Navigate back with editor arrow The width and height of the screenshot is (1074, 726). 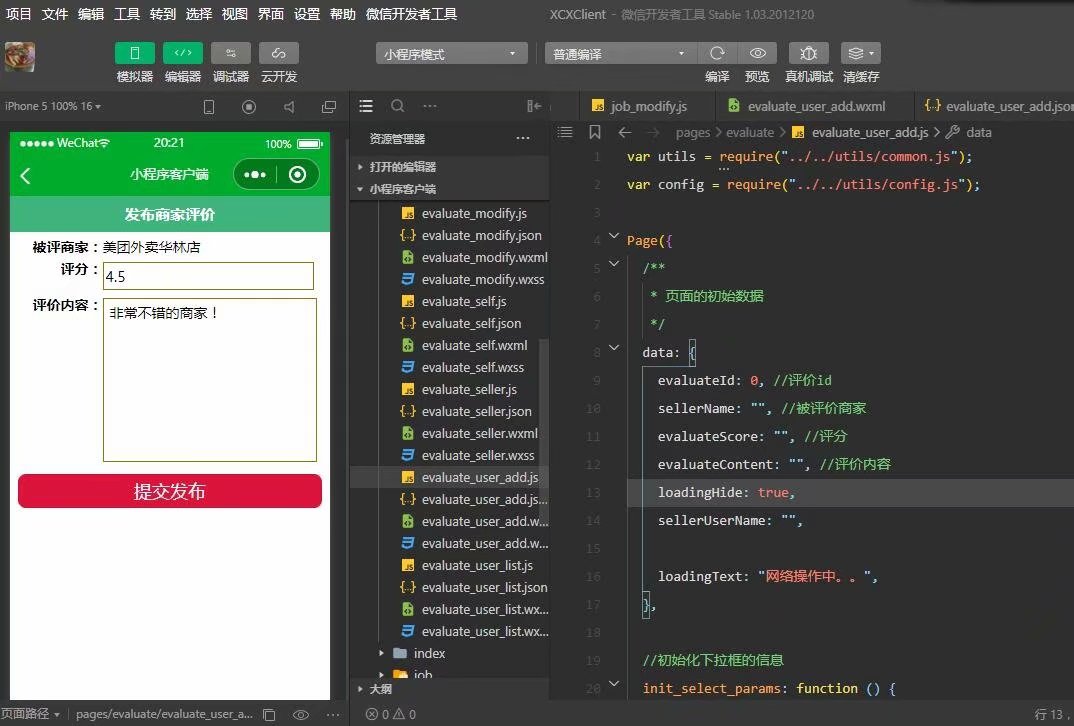(625, 132)
